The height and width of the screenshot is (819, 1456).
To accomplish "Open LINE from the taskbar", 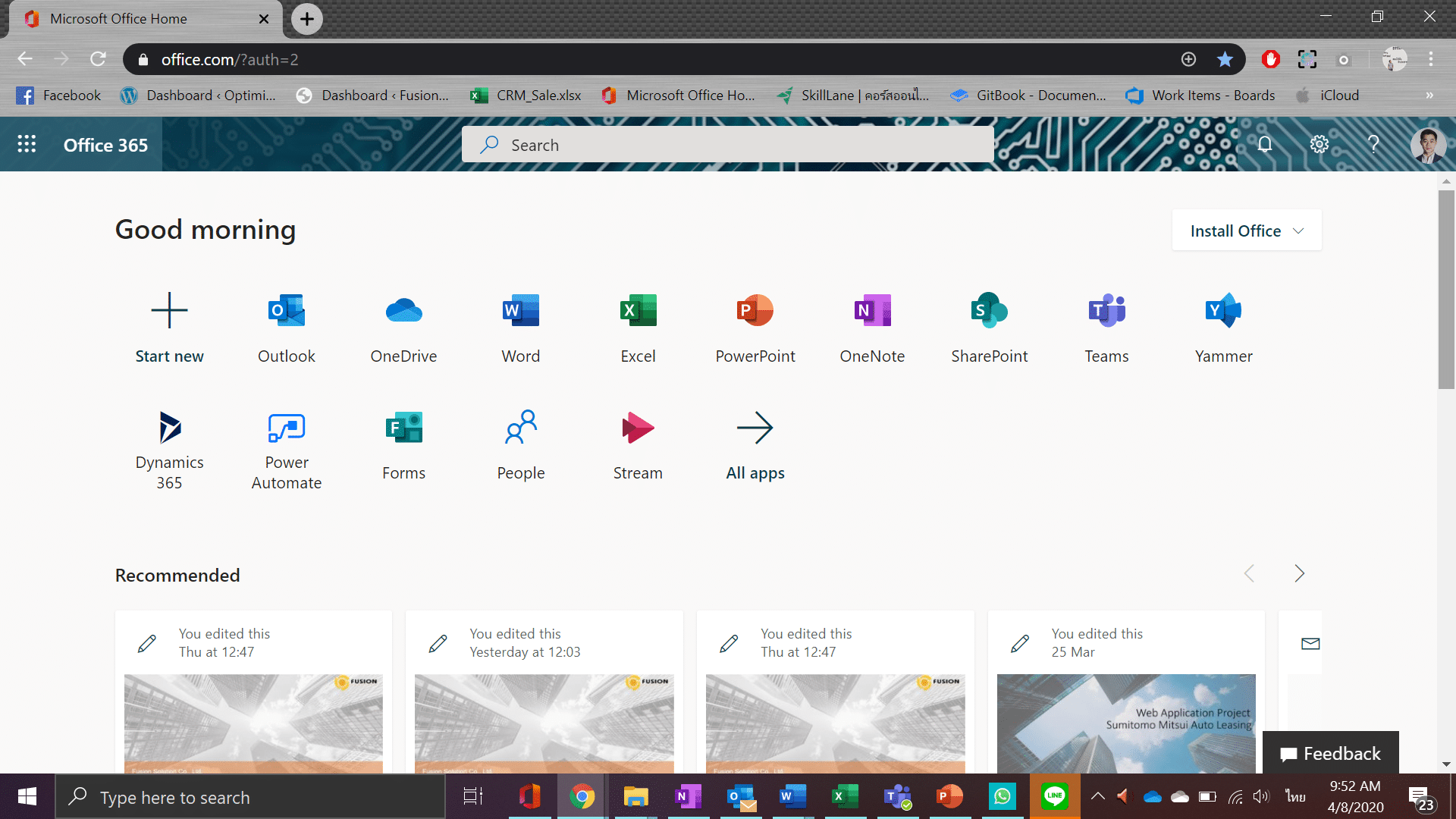I will click(1054, 796).
